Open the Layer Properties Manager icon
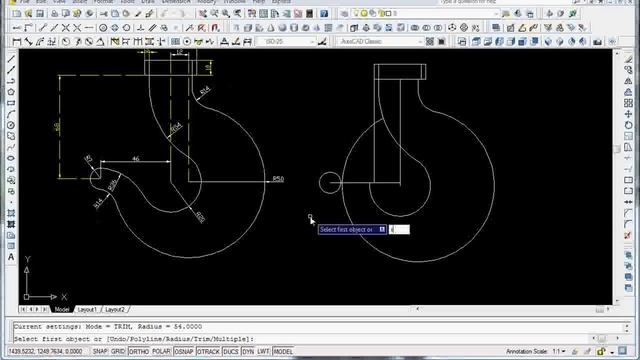This screenshot has width=640, height=360. tap(344, 14)
